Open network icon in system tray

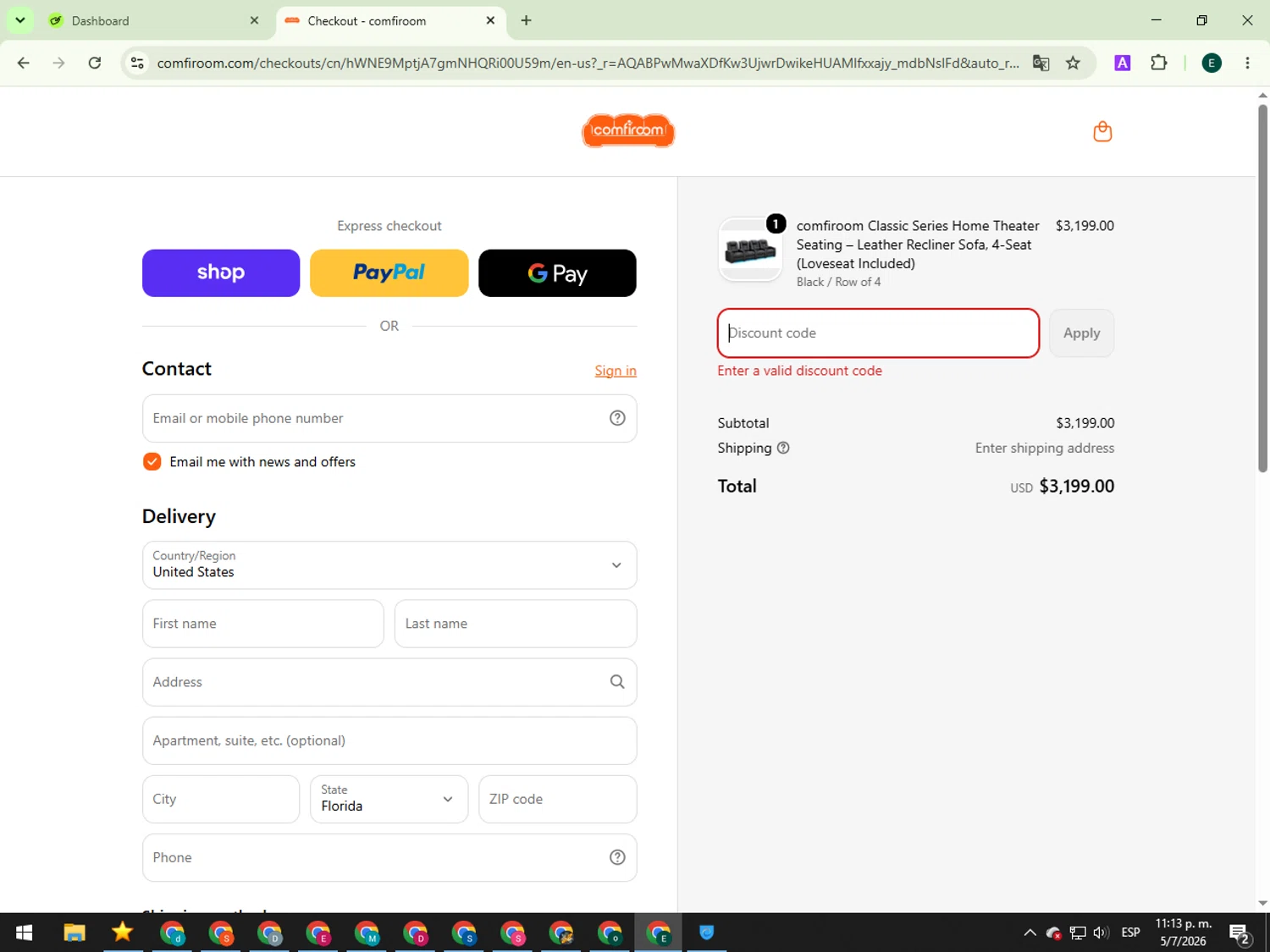(x=1077, y=933)
